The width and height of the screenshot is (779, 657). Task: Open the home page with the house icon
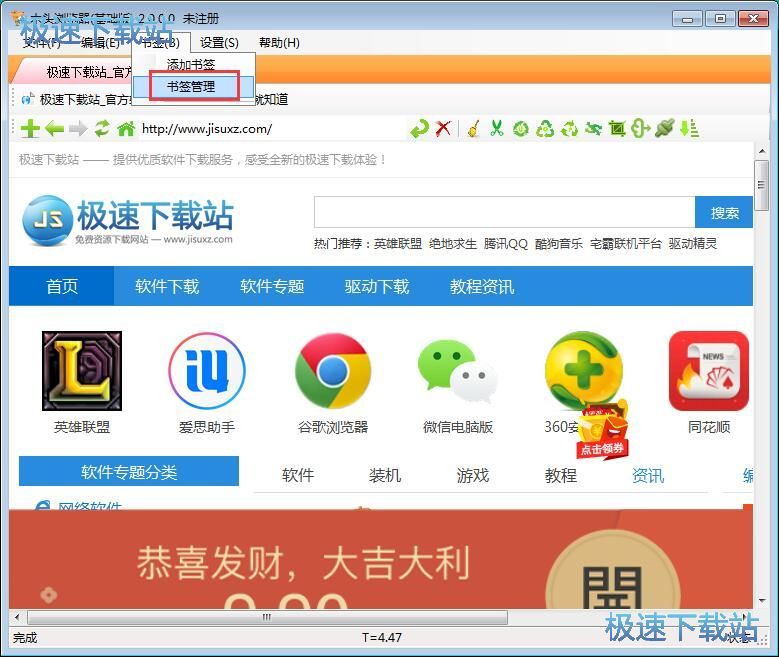click(126, 128)
